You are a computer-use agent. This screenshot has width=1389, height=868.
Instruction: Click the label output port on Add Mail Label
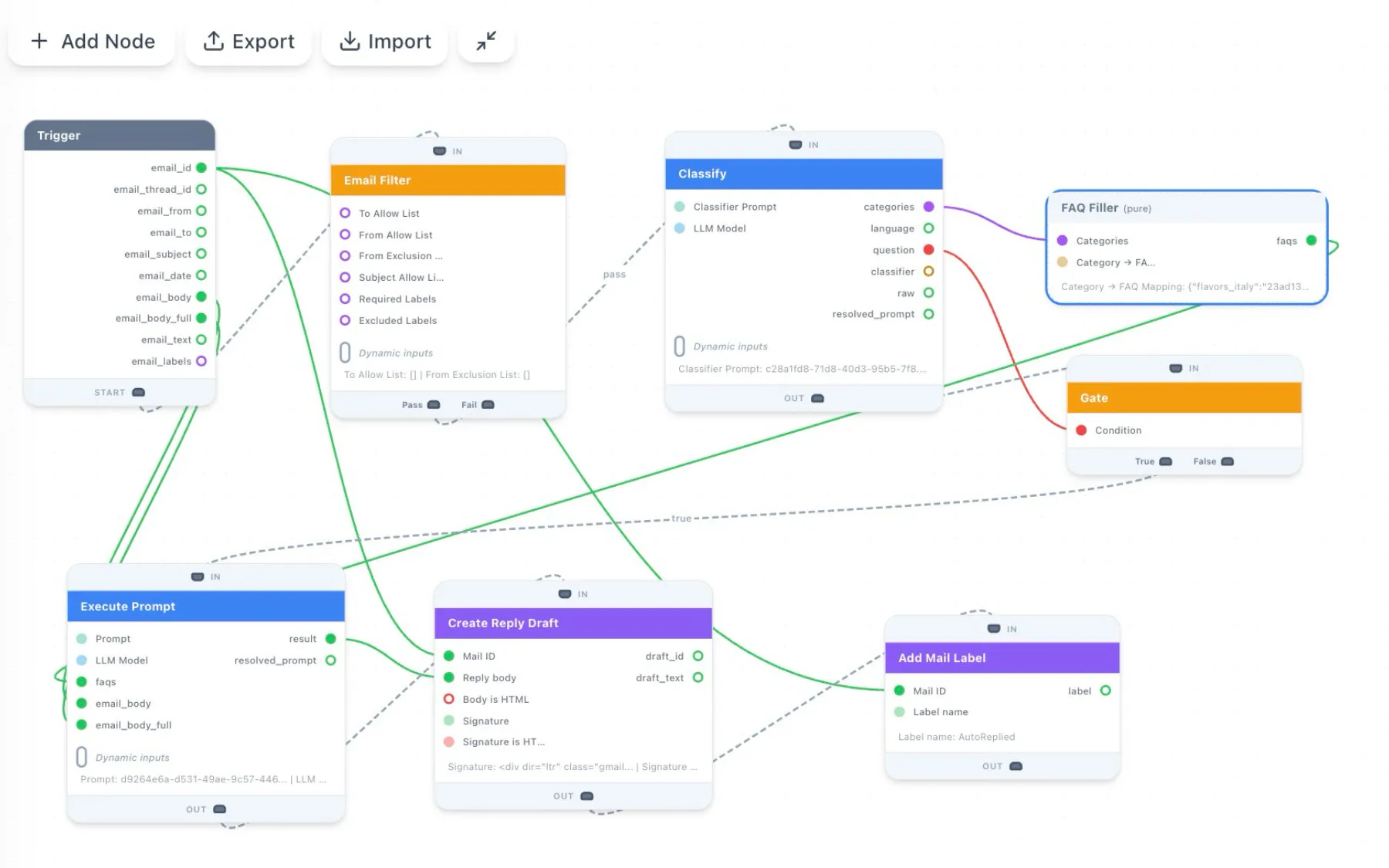click(x=1107, y=691)
